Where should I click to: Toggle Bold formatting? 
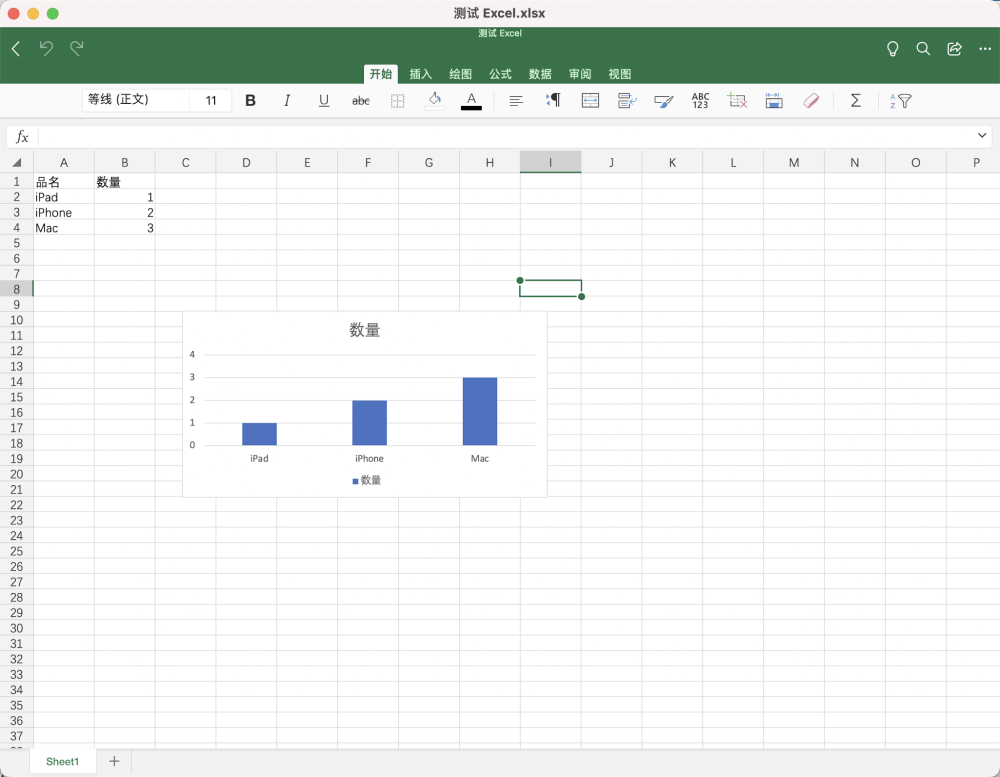coord(250,101)
